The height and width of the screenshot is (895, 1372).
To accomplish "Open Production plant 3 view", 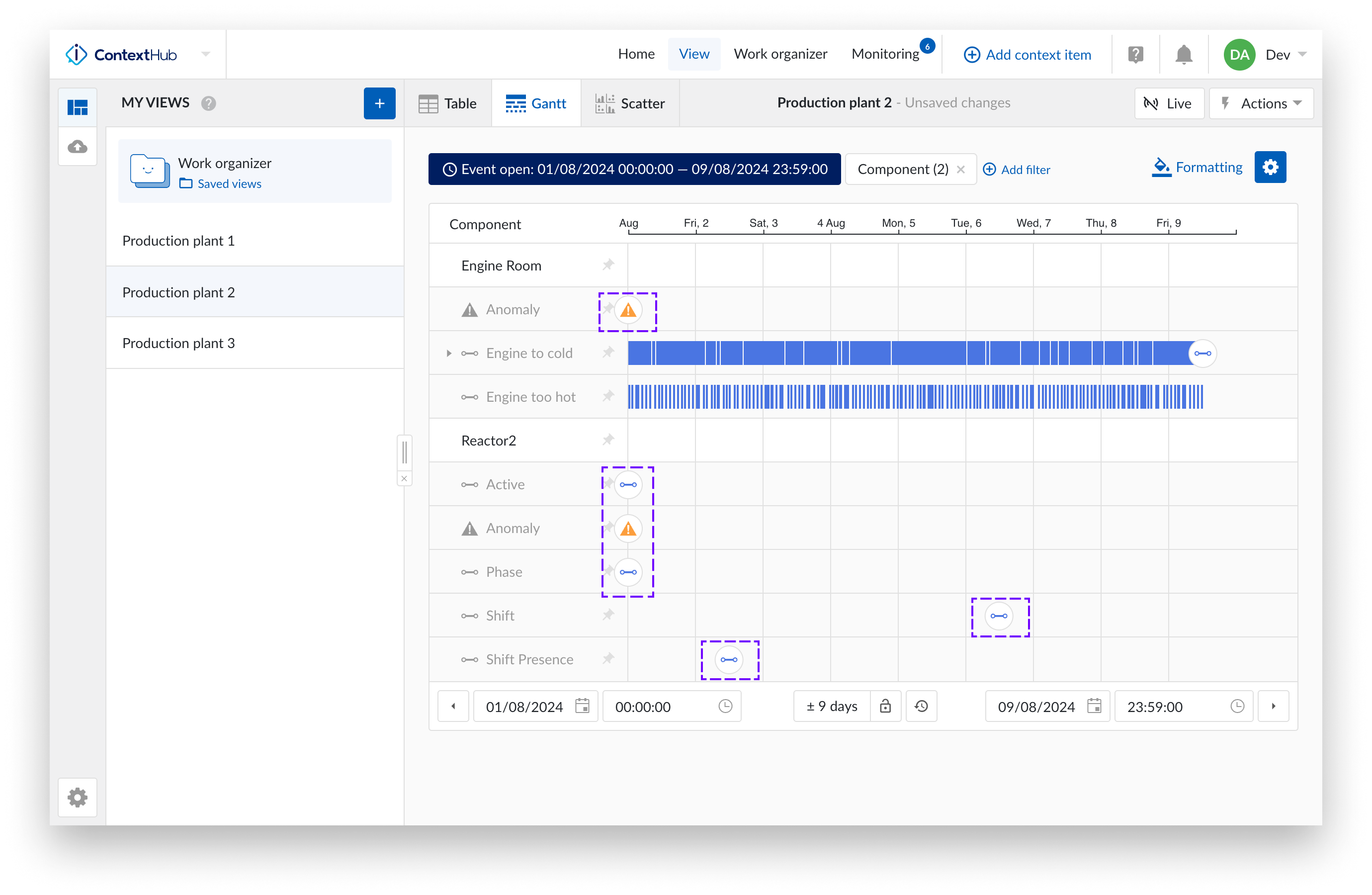I will (178, 343).
